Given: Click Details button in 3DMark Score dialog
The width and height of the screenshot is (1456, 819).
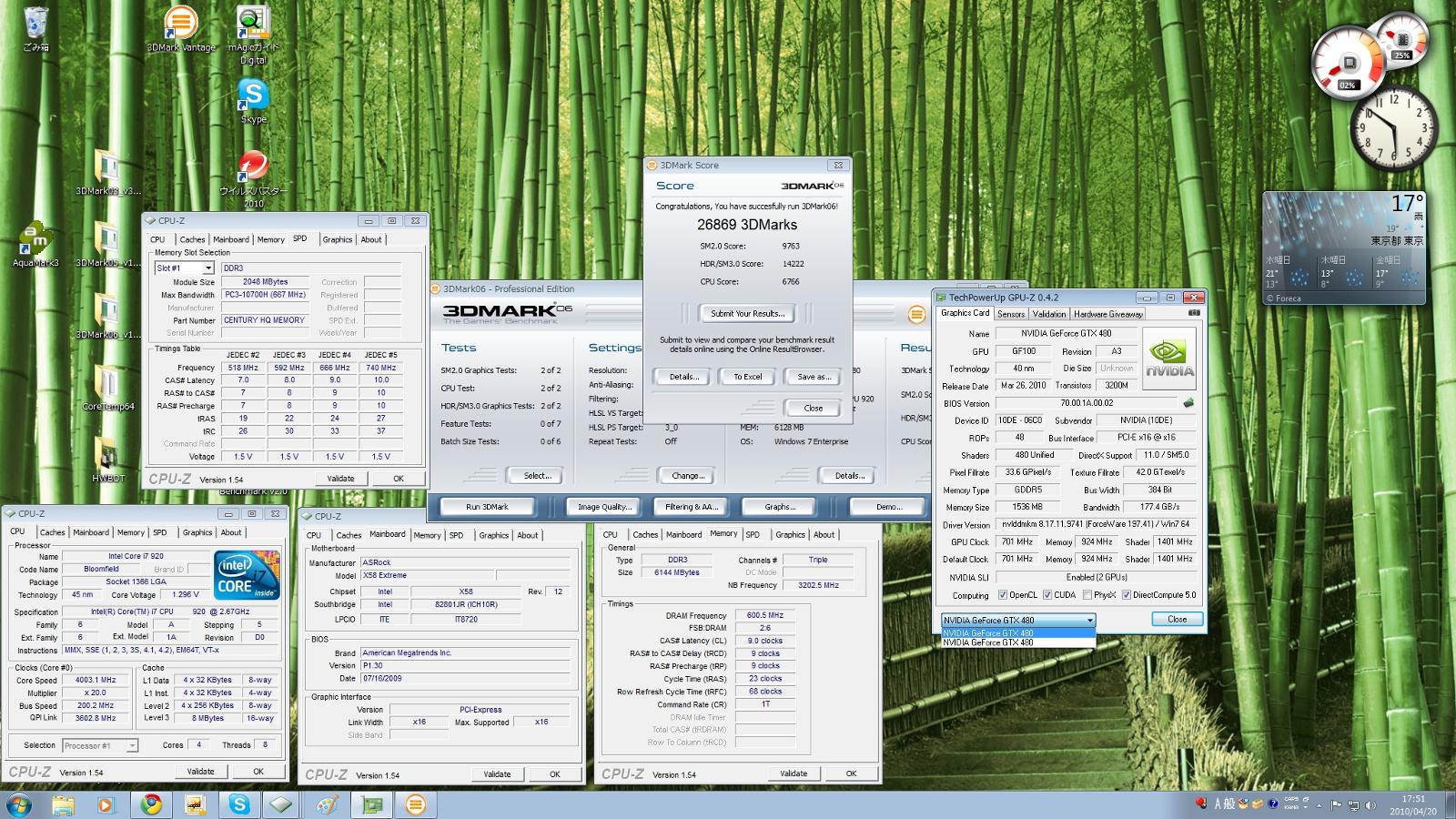Looking at the screenshot, I should point(684,377).
